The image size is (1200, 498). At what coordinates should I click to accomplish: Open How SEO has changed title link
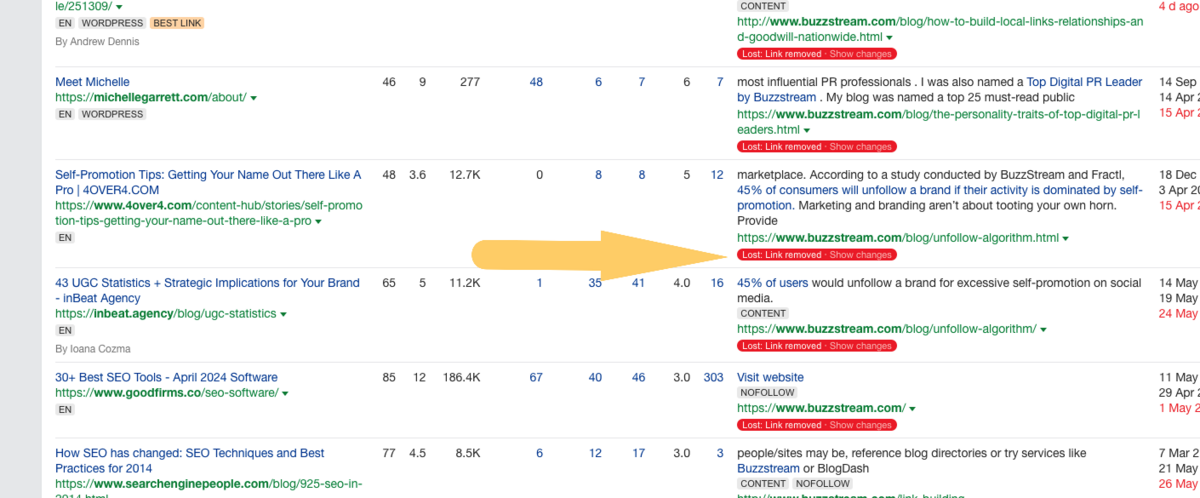[190, 461]
